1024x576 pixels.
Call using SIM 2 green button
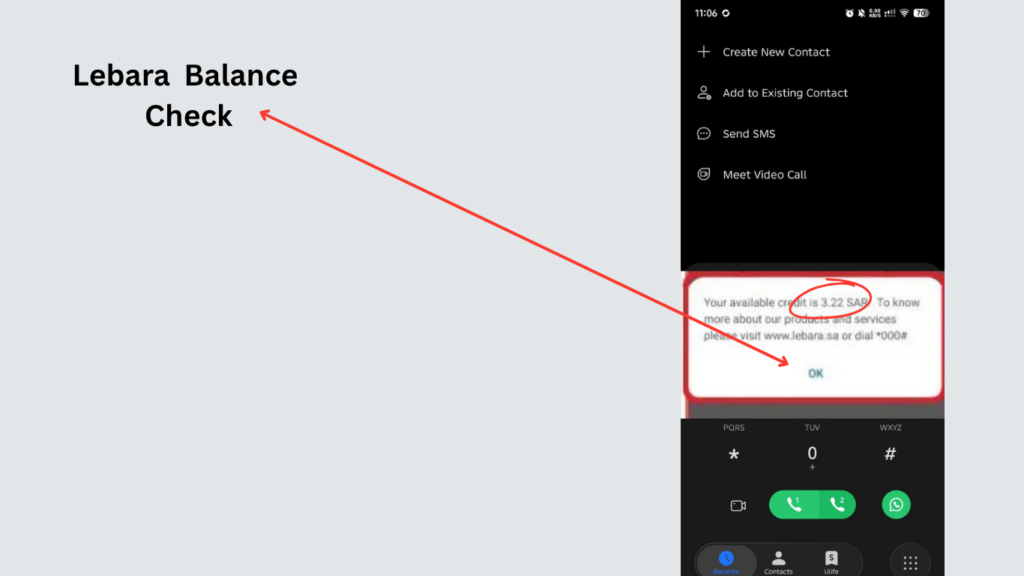[x=837, y=505]
